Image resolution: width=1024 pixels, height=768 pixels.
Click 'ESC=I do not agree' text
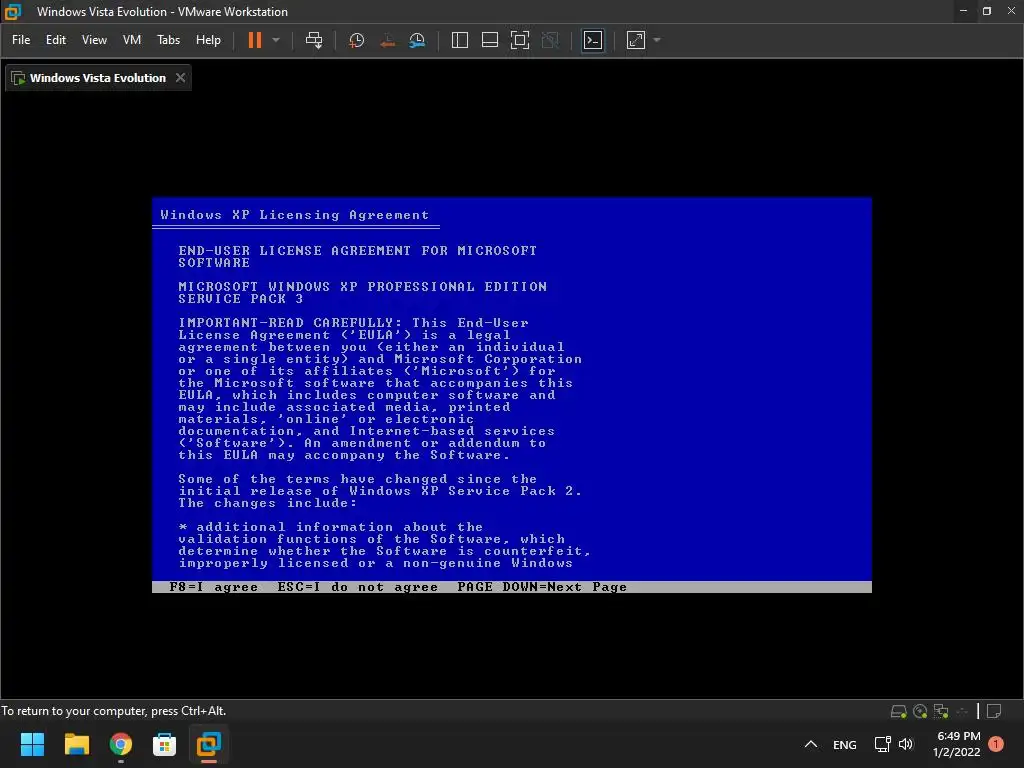[x=358, y=587]
